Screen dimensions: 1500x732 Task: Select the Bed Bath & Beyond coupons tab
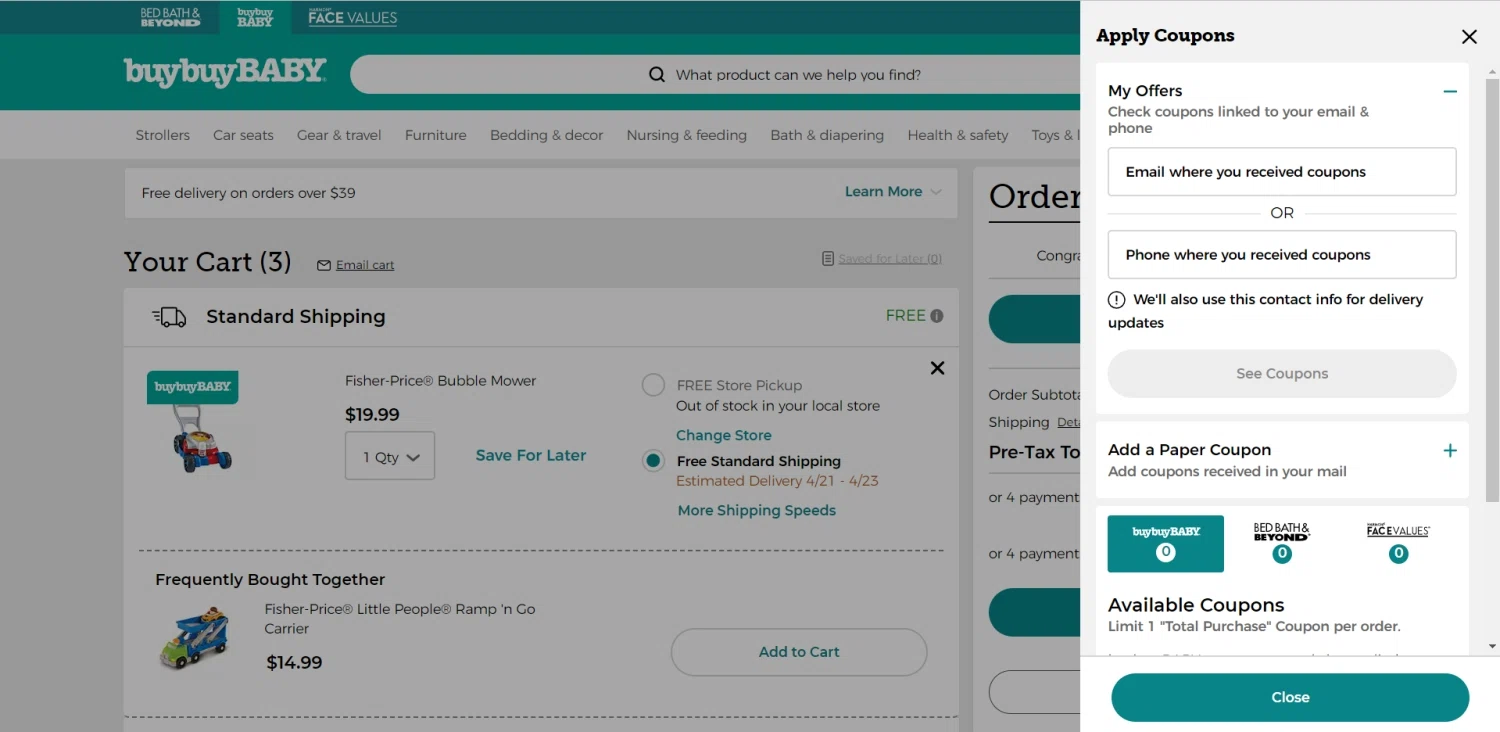[x=1282, y=543]
